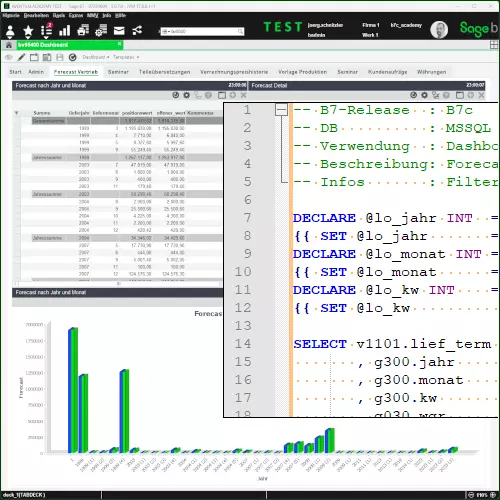The width and height of the screenshot is (500, 500).
Task: Click the b7c_academy label in the header
Action: pyautogui.click(x=406, y=25)
